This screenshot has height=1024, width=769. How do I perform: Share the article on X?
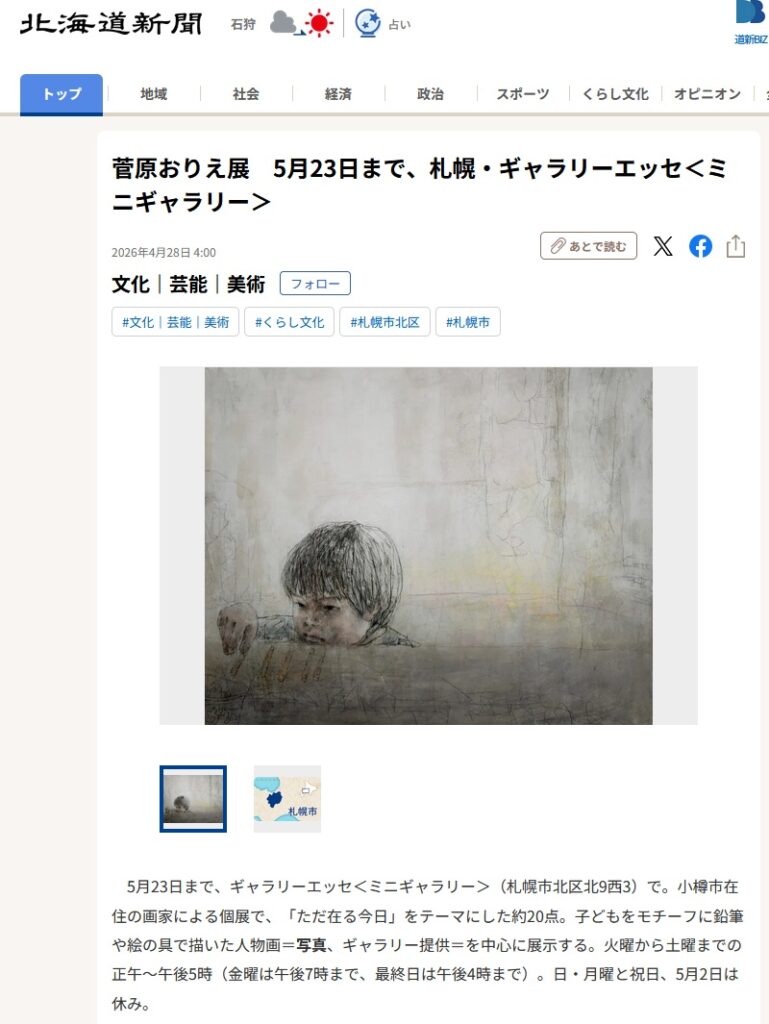click(663, 246)
